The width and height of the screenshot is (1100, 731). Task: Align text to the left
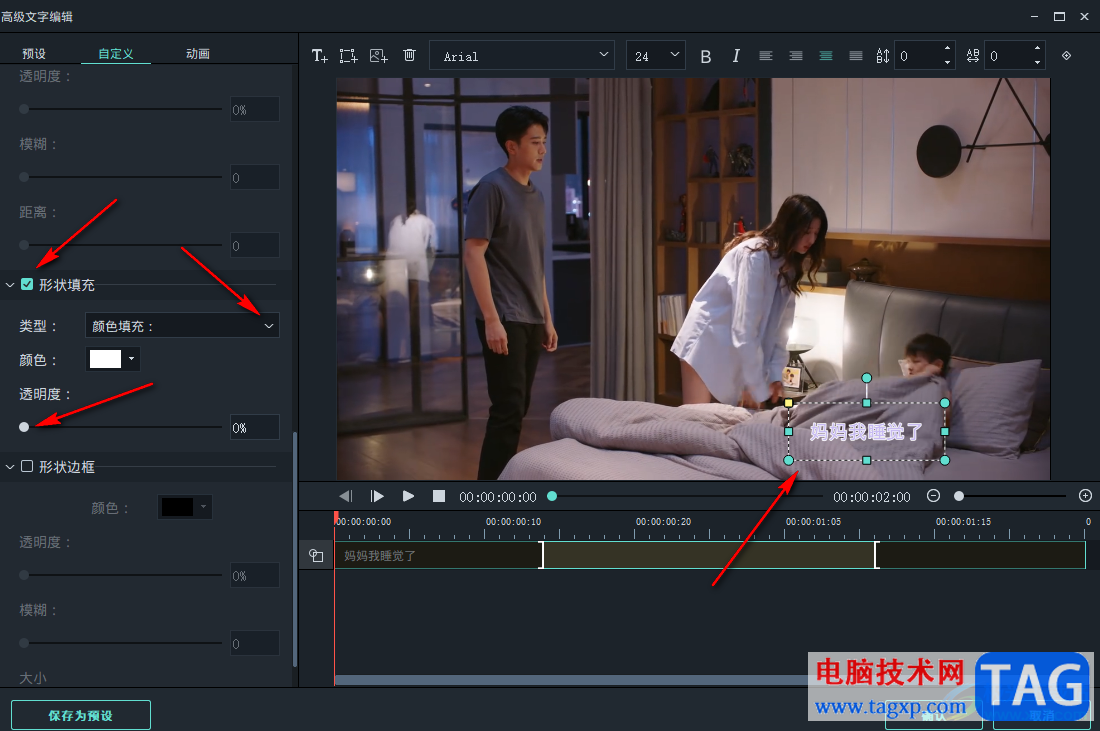click(766, 56)
